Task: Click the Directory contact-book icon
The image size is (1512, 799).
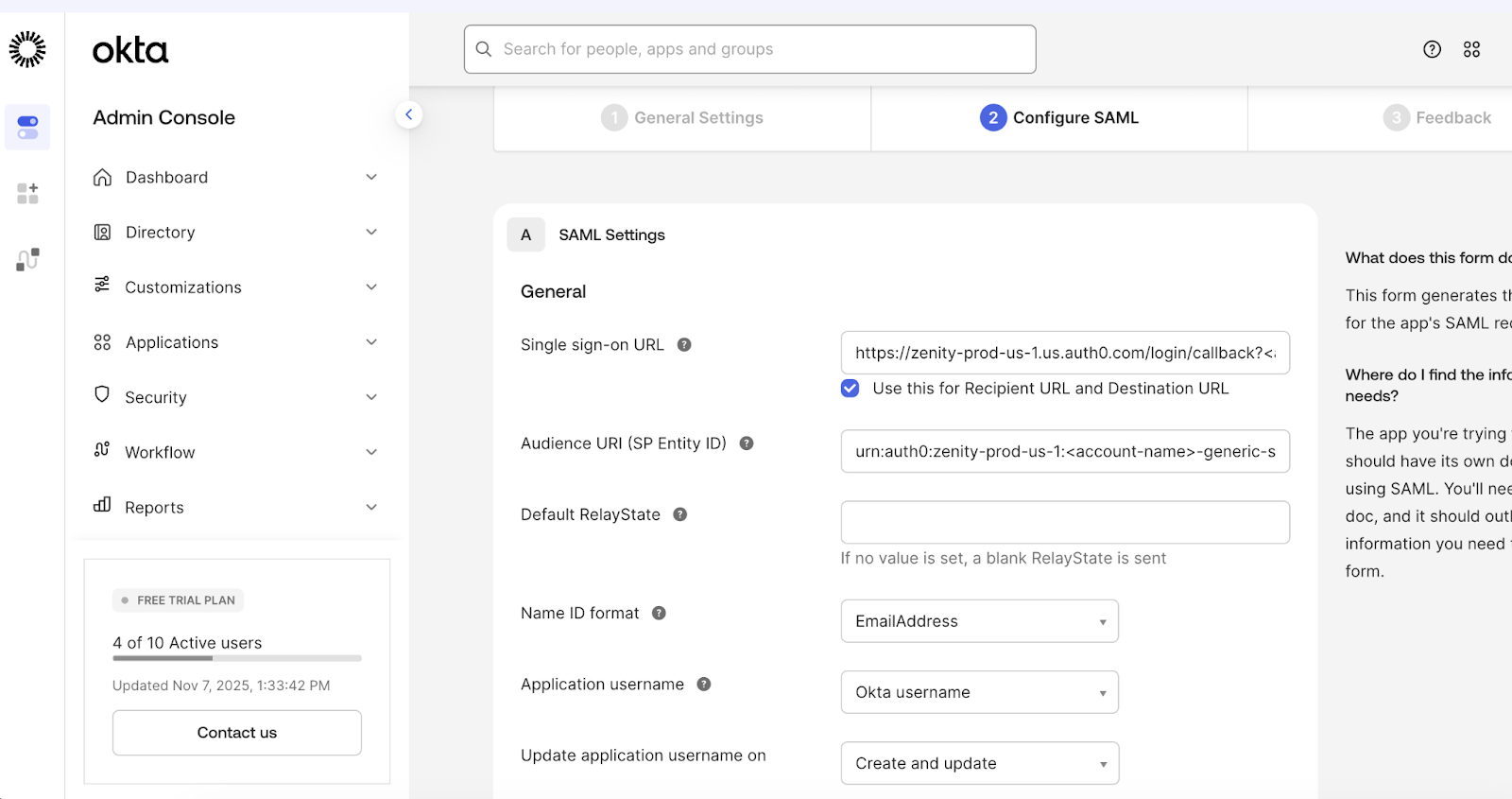Action: tap(102, 232)
